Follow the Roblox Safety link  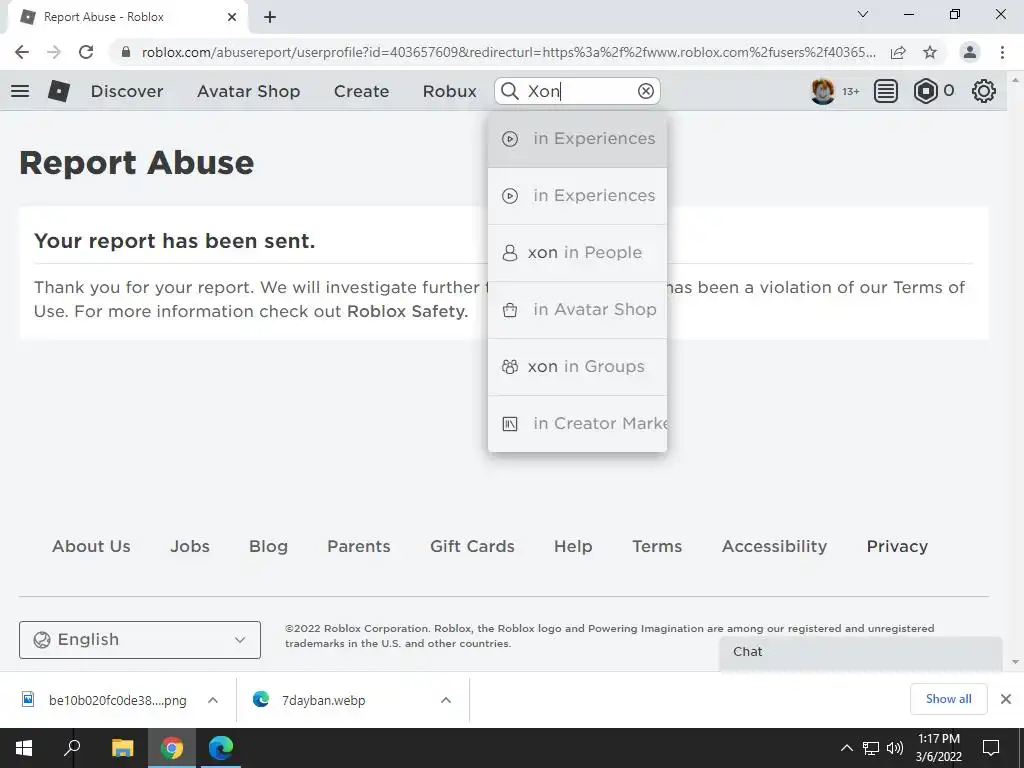408,312
